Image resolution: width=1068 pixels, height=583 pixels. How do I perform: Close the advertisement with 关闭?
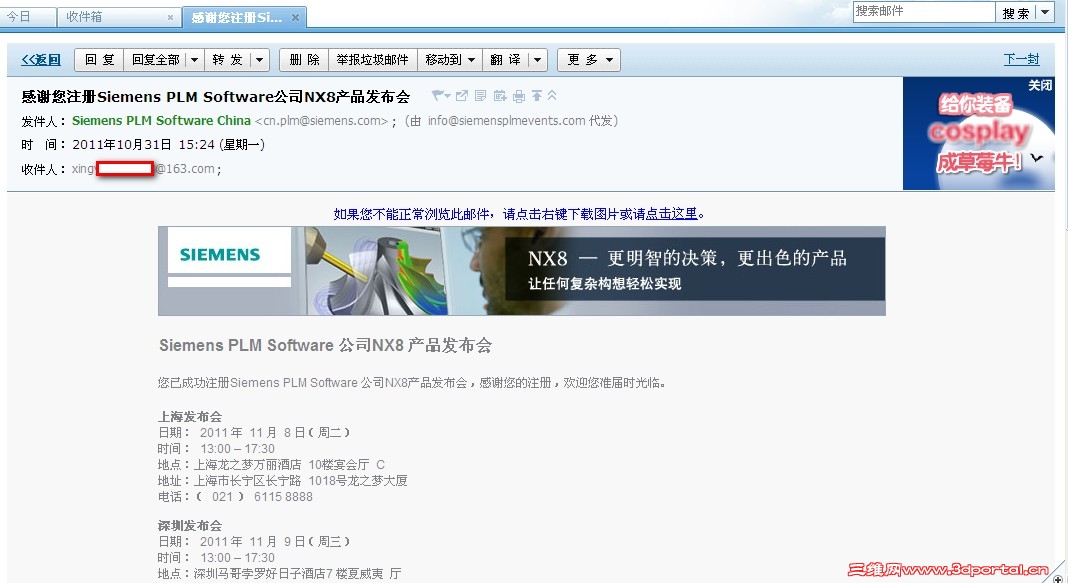click(x=1040, y=85)
